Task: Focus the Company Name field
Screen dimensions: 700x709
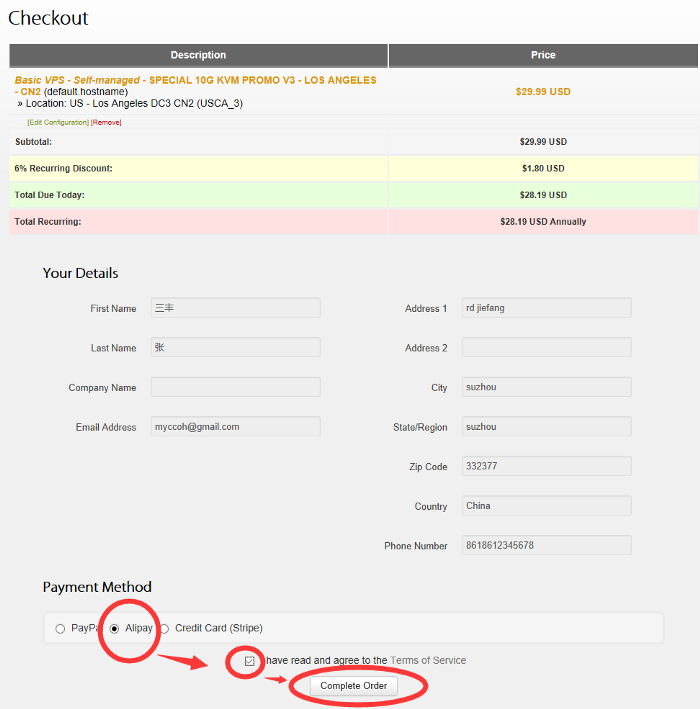Action: point(235,387)
